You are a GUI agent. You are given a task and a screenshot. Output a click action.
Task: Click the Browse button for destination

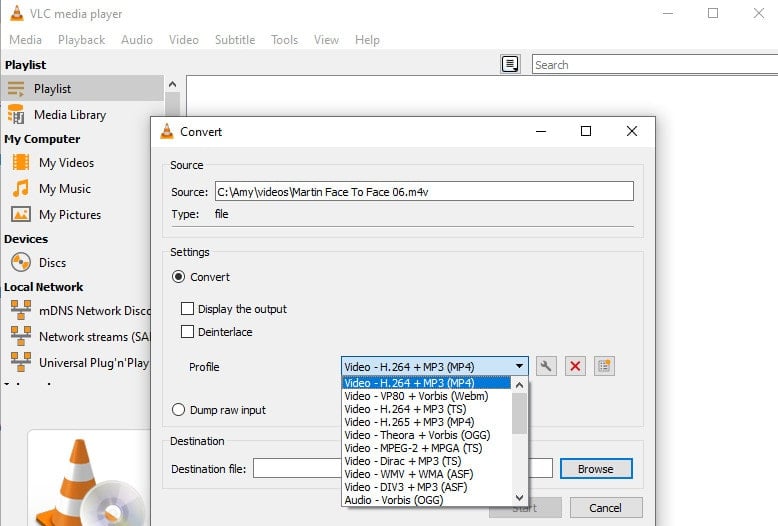[596, 468]
